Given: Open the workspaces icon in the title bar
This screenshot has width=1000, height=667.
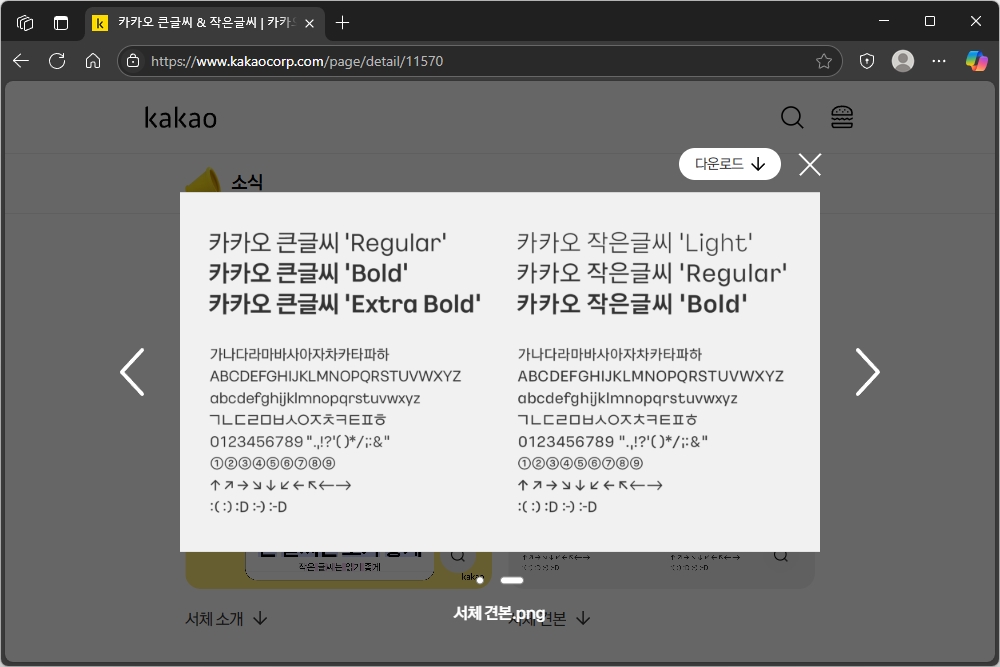Looking at the screenshot, I should point(25,23).
